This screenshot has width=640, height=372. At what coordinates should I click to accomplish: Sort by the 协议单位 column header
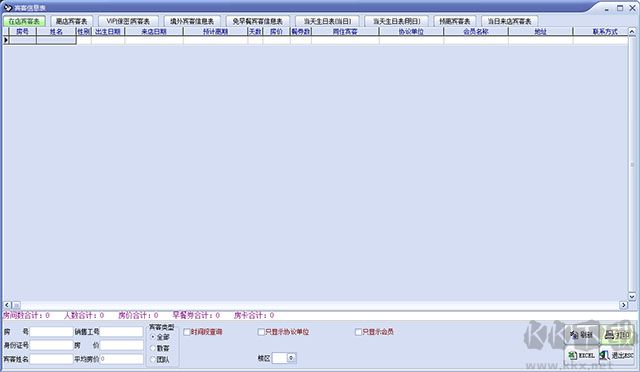[x=411, y=31]
